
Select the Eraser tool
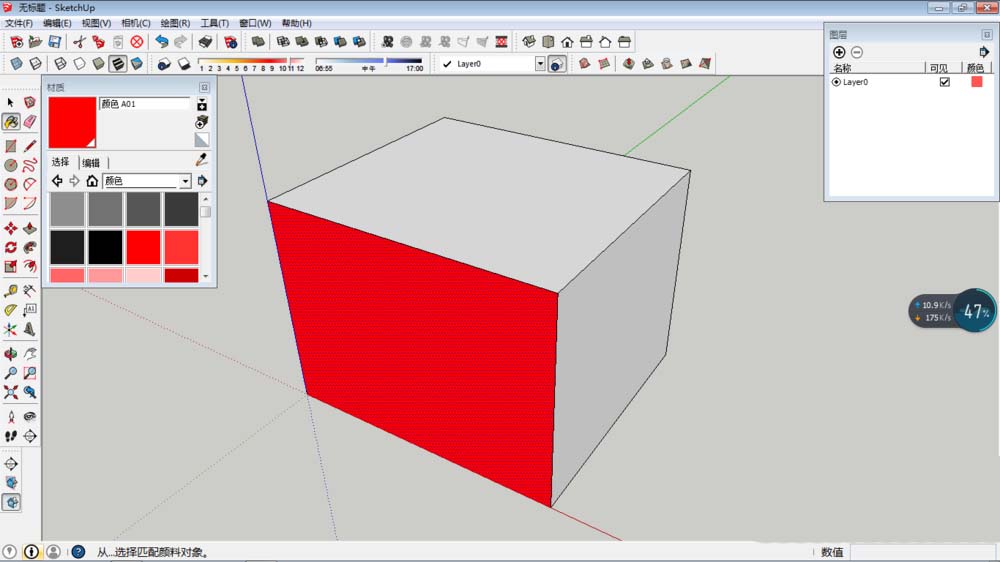[30, 121]
